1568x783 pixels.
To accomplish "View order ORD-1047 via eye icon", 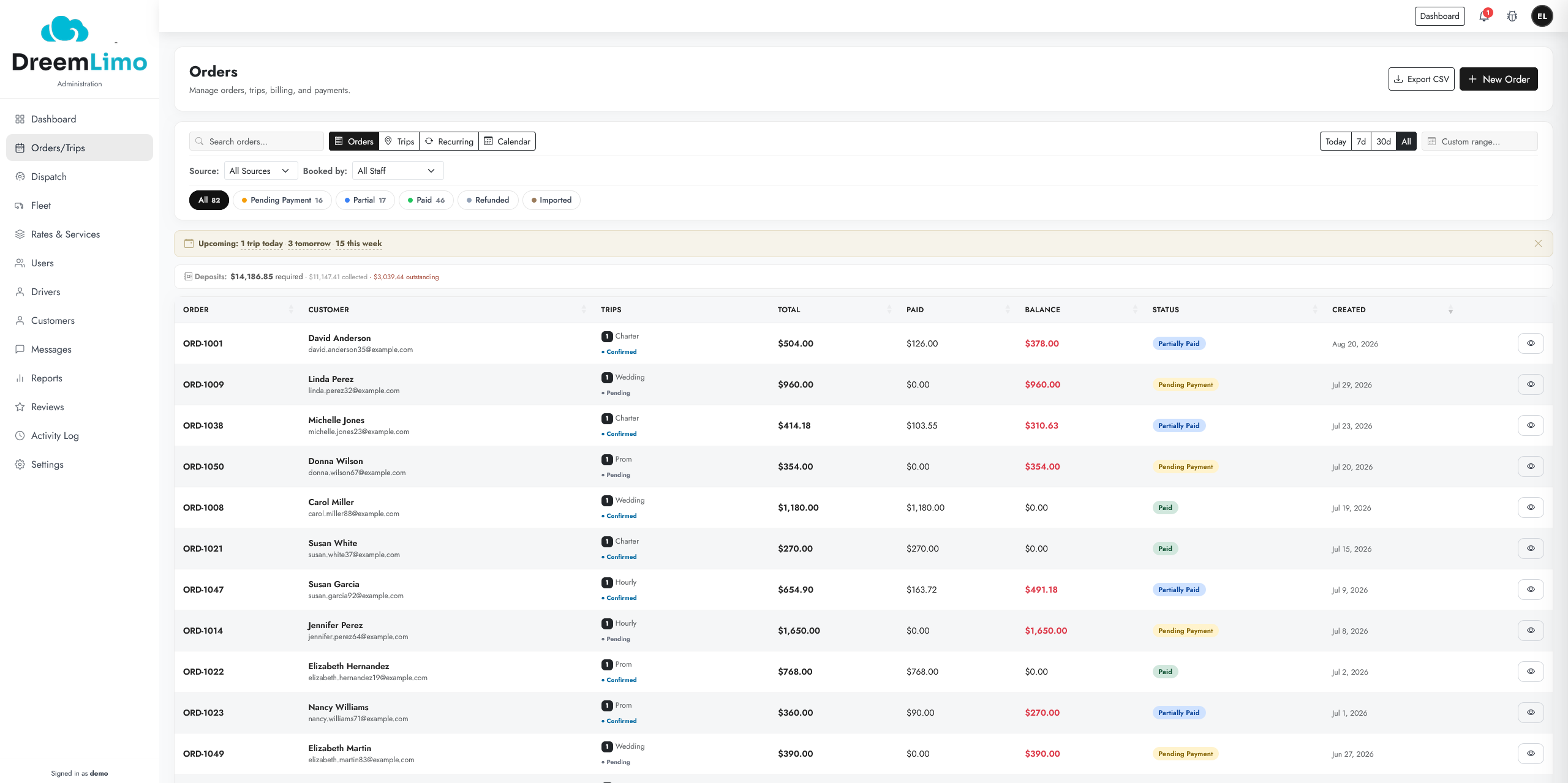I will 1531,590.
